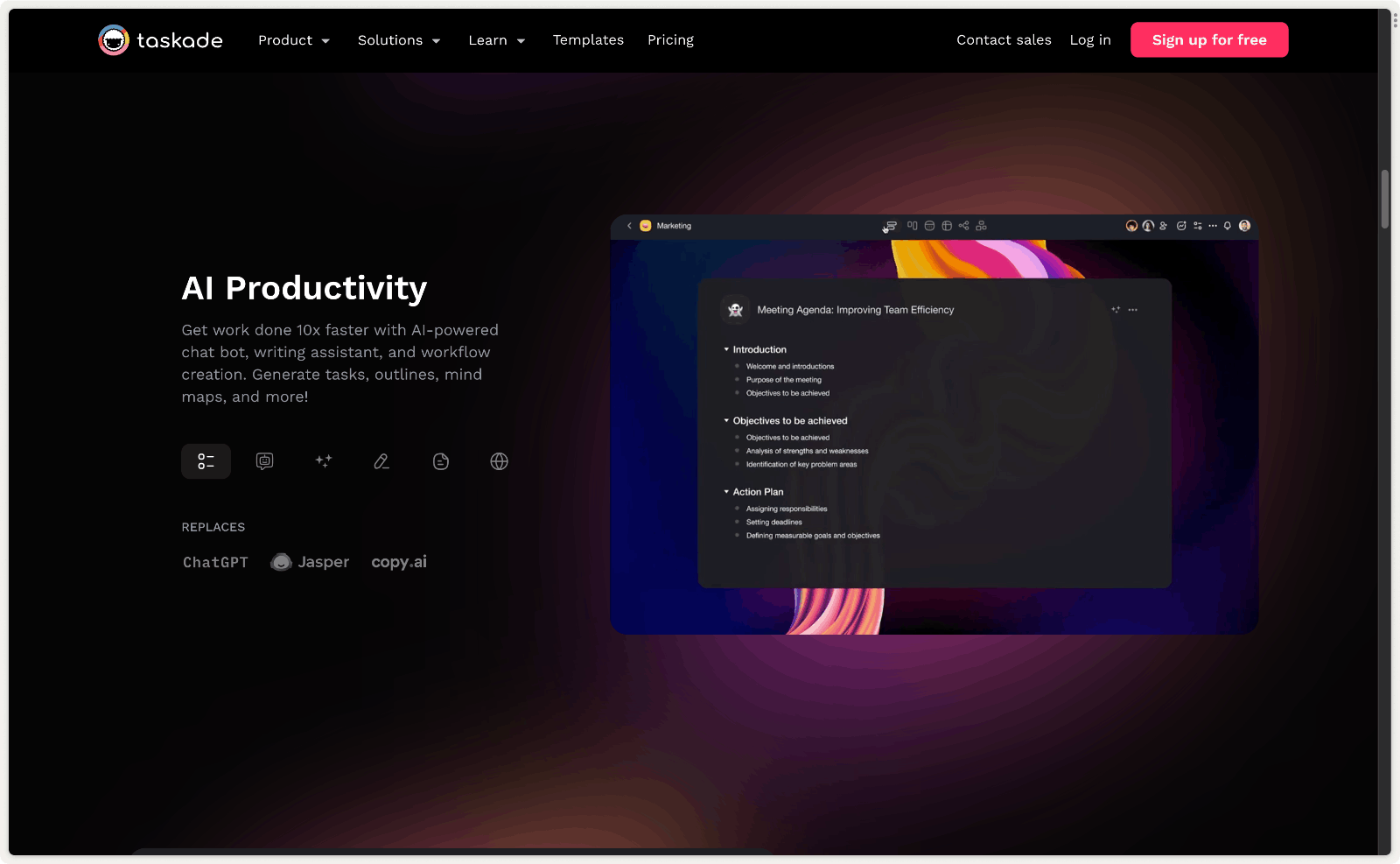Select the task list feature icon
Image resolution: width=1400 pixels, height=864 pixels.
pos(206,461)
